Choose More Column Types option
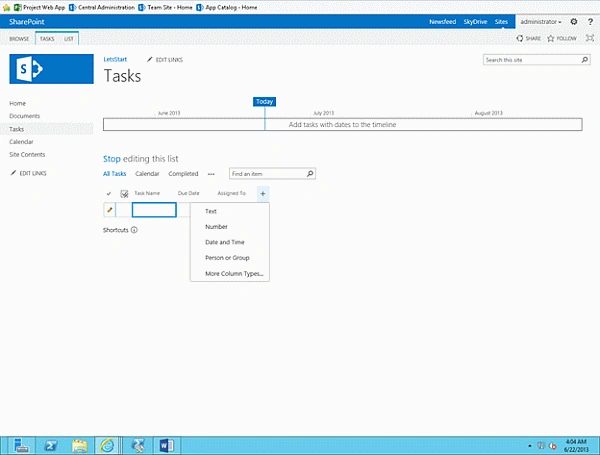 (x=234, y=274)
